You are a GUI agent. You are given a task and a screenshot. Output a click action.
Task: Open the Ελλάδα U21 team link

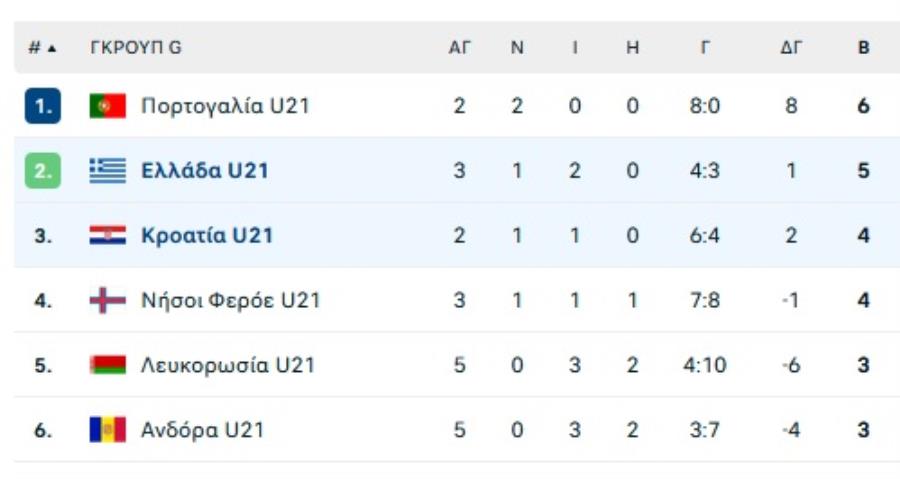pos(205,171)
